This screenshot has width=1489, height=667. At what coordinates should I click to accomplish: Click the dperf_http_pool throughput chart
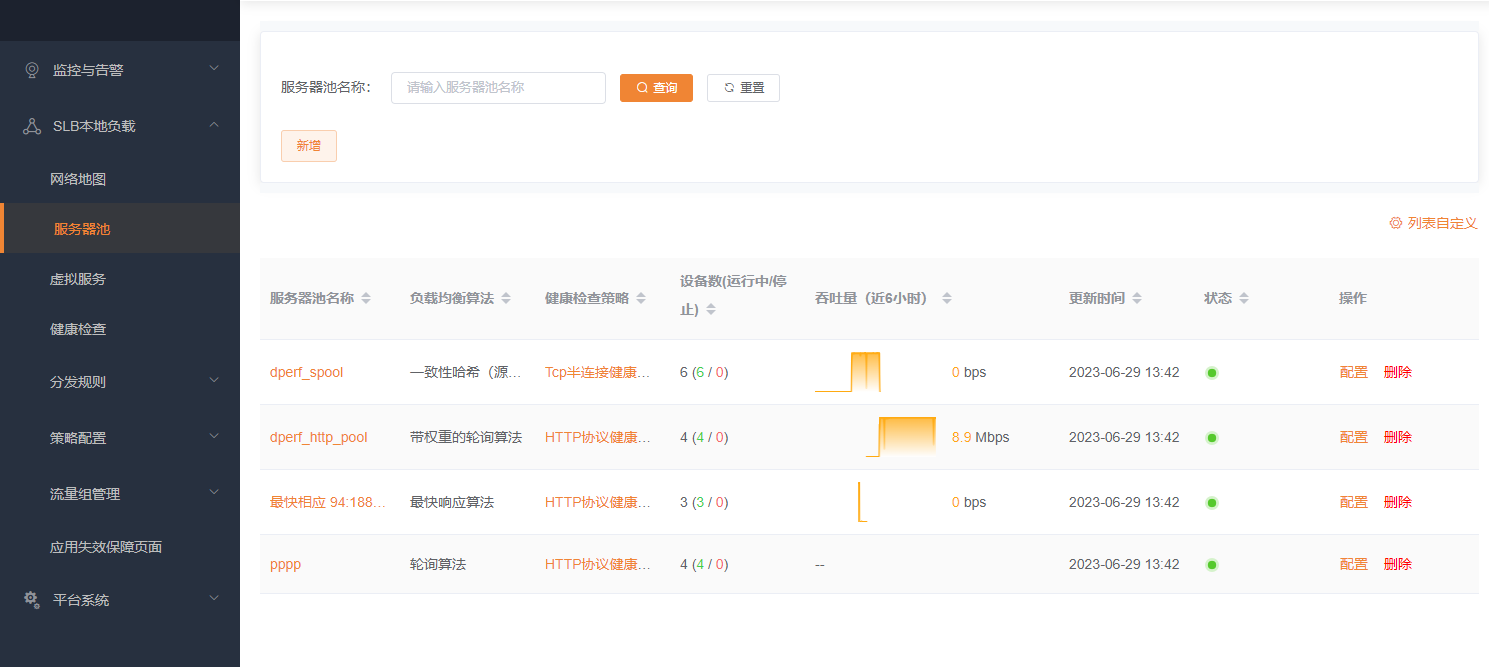902,437
